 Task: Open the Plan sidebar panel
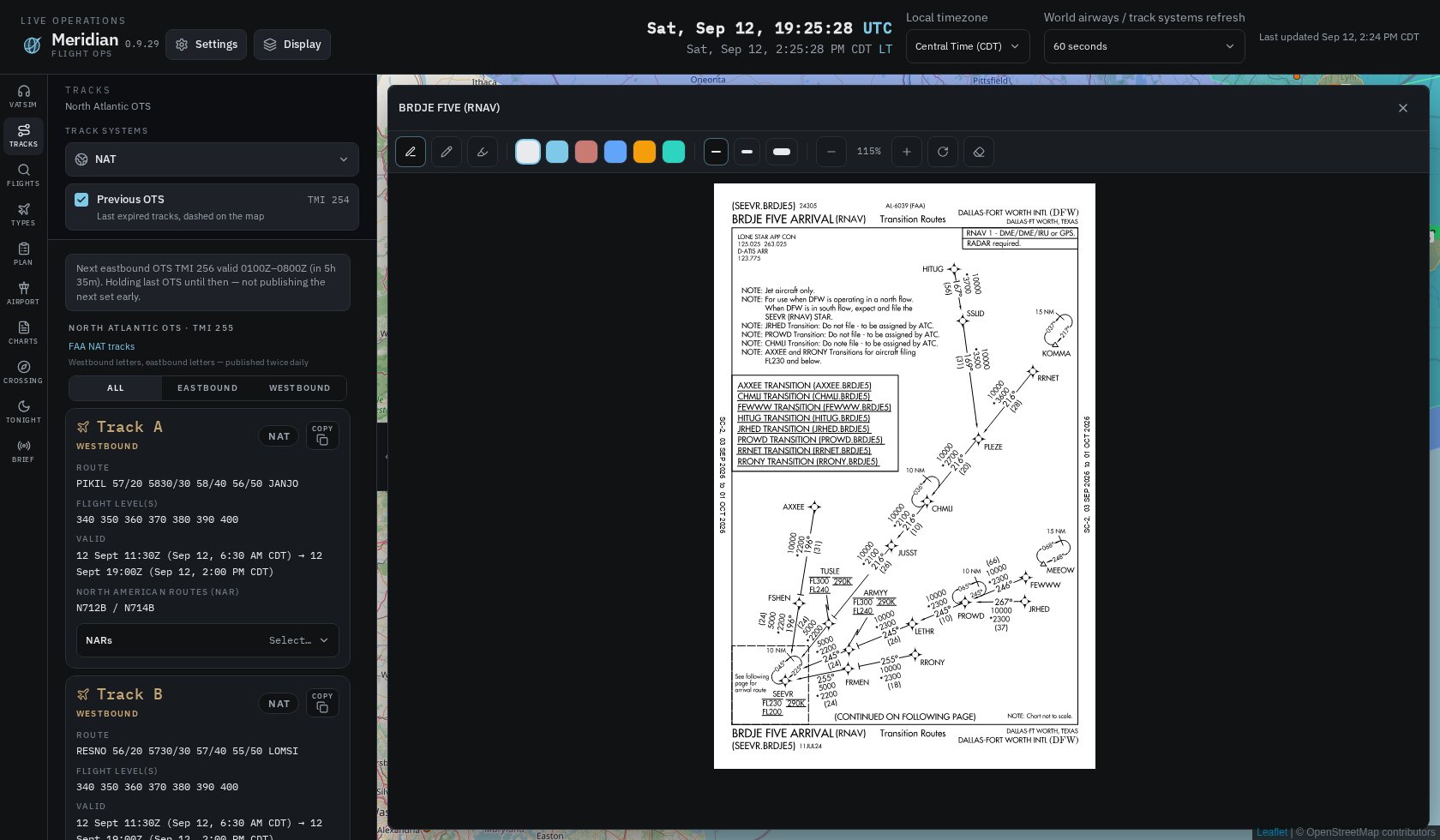point(23,255)
